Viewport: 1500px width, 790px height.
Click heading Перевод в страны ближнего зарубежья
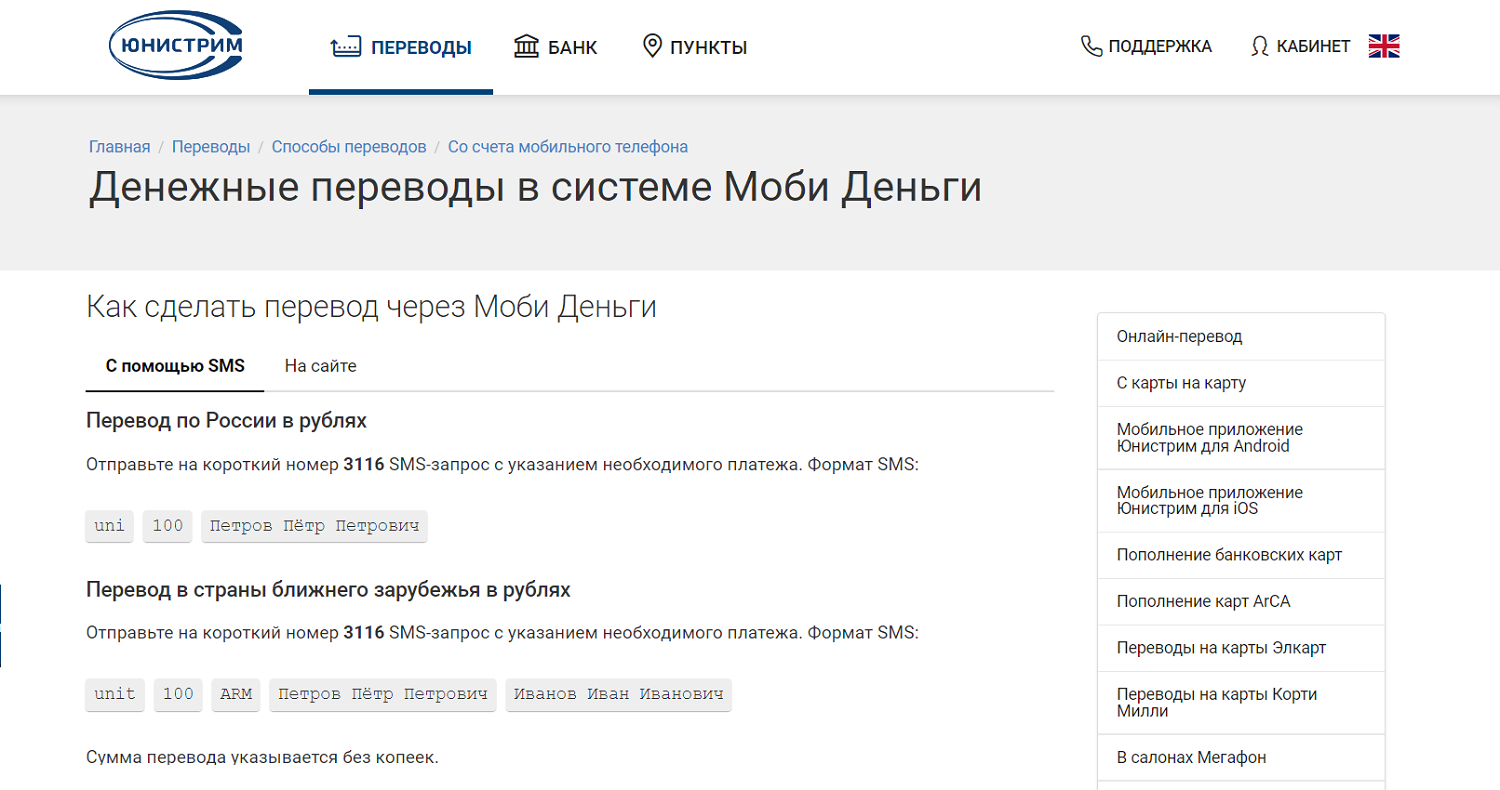(x=329, y=590)
